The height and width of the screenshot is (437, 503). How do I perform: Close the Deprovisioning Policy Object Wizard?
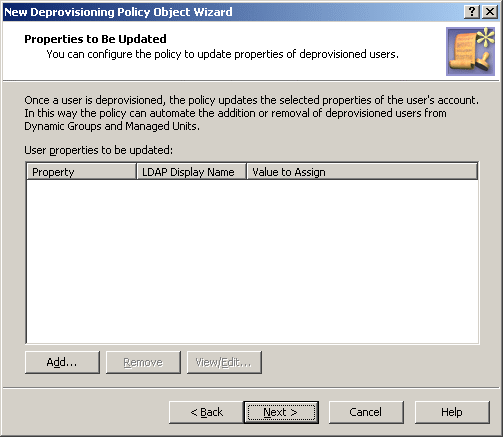pos(490,12)
